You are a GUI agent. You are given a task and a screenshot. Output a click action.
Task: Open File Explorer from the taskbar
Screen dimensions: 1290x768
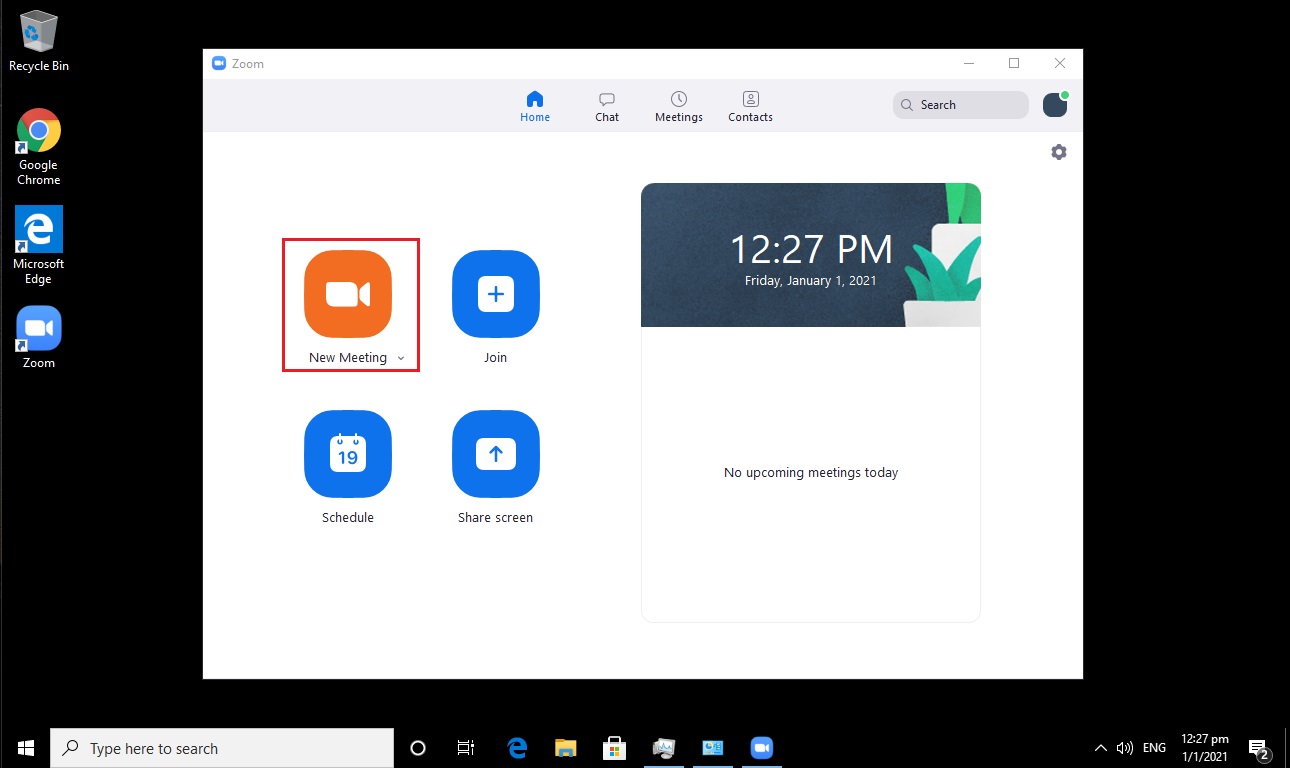pyautogui.click(x=566, y=748)
